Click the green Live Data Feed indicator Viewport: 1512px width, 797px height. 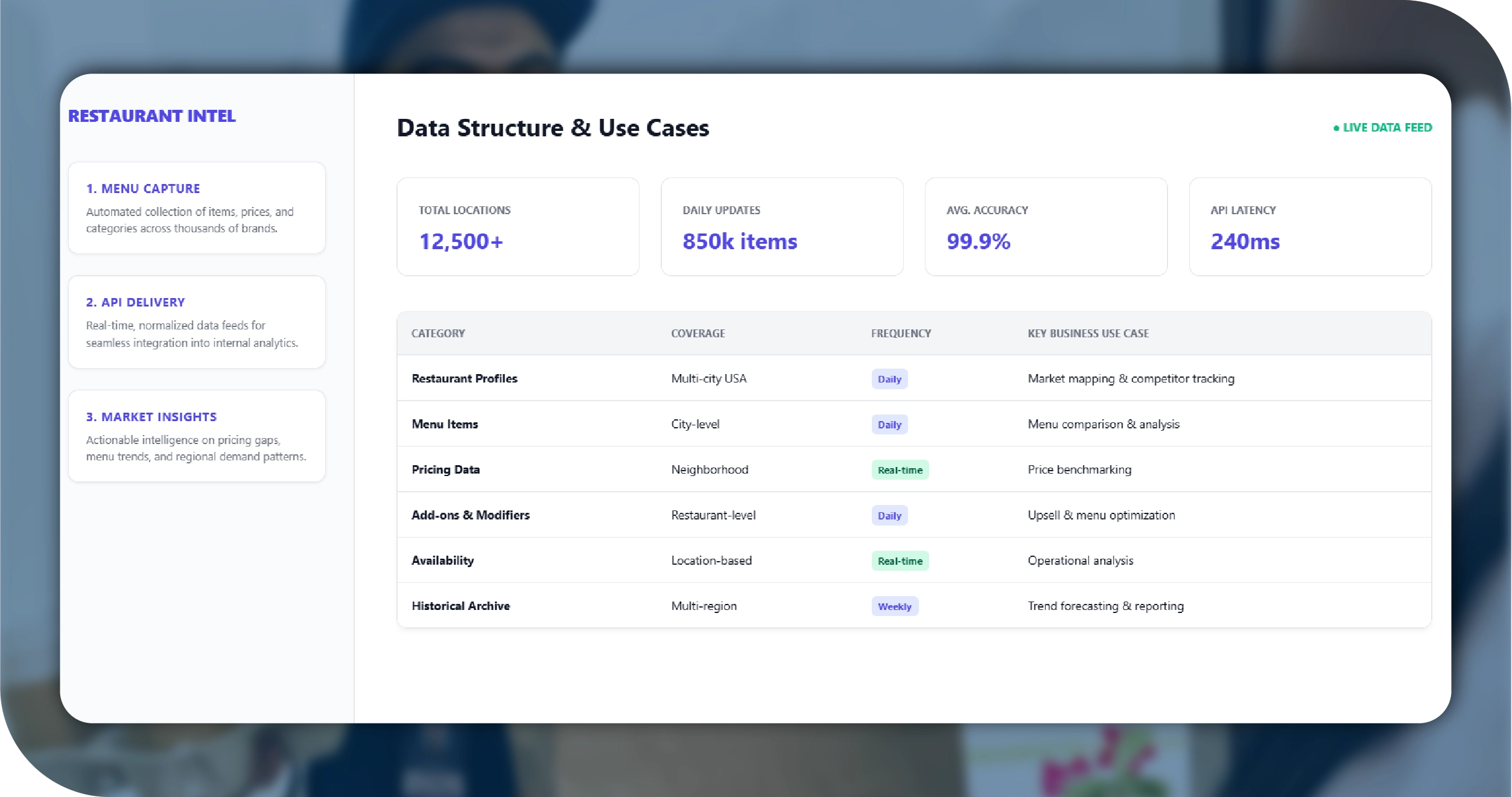coord(1382,127)
